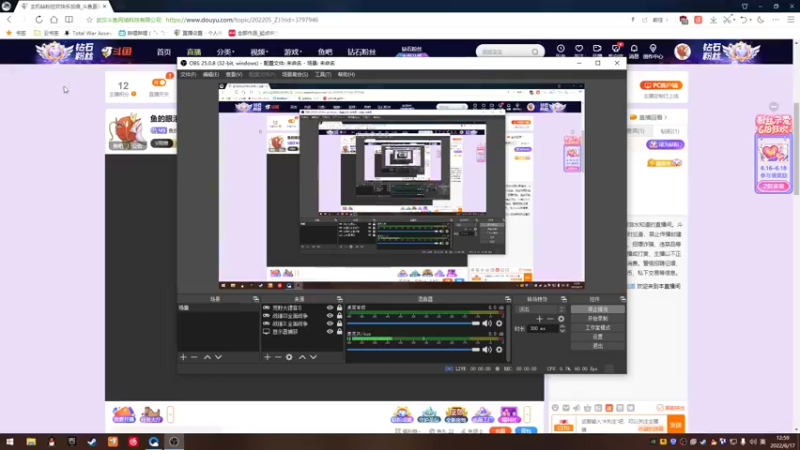Click the crown icon in the chat toolbar
Screen dimensions: 800x450
(x=587, y=408)
